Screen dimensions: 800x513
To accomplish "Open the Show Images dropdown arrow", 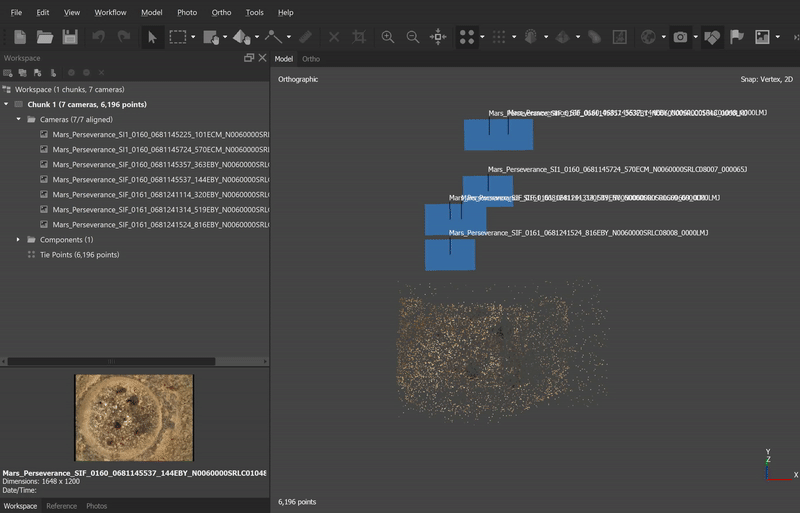I will point(776,37).
